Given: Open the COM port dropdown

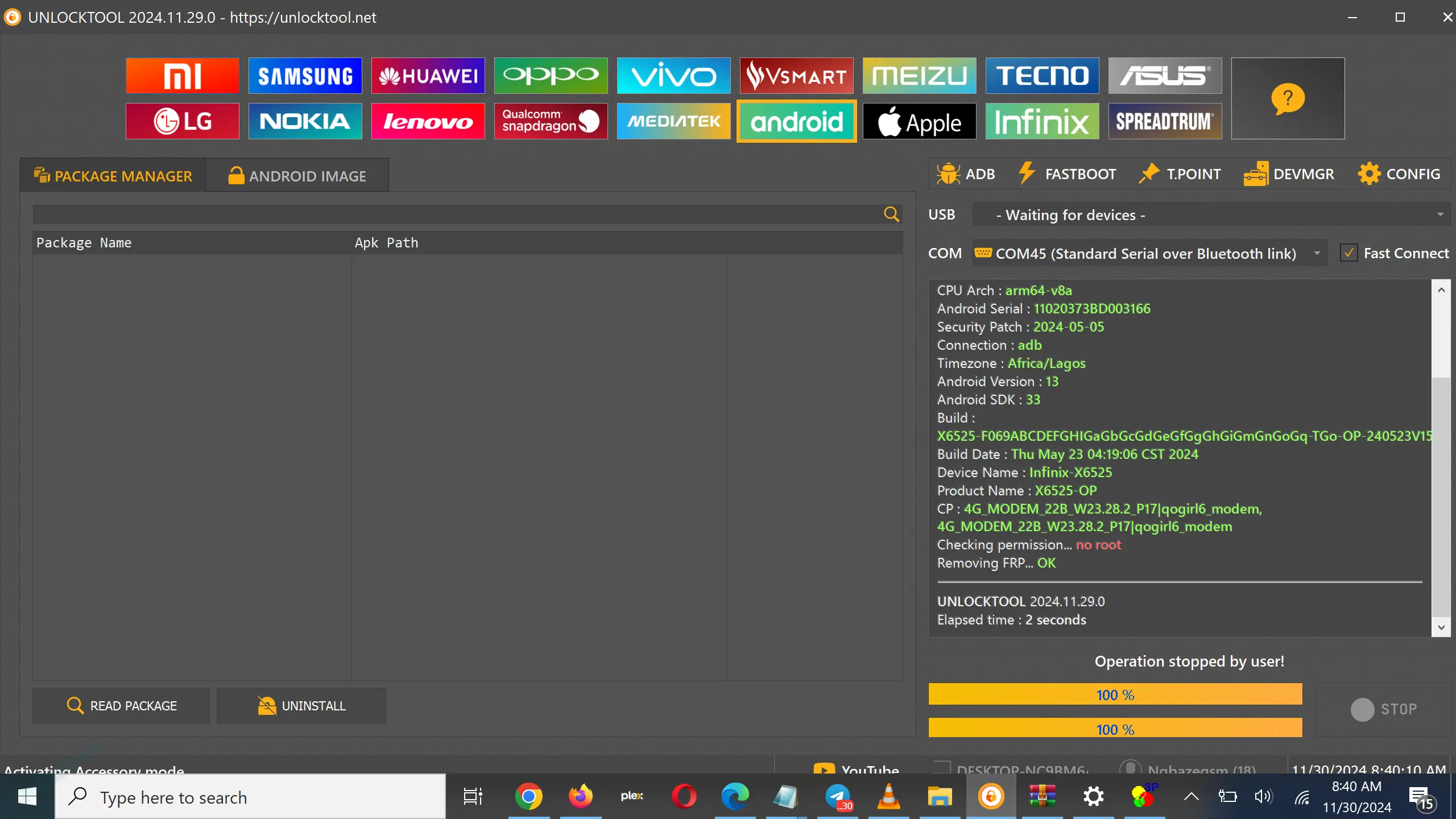Looking at the screenshot, I should (1317, 254).
